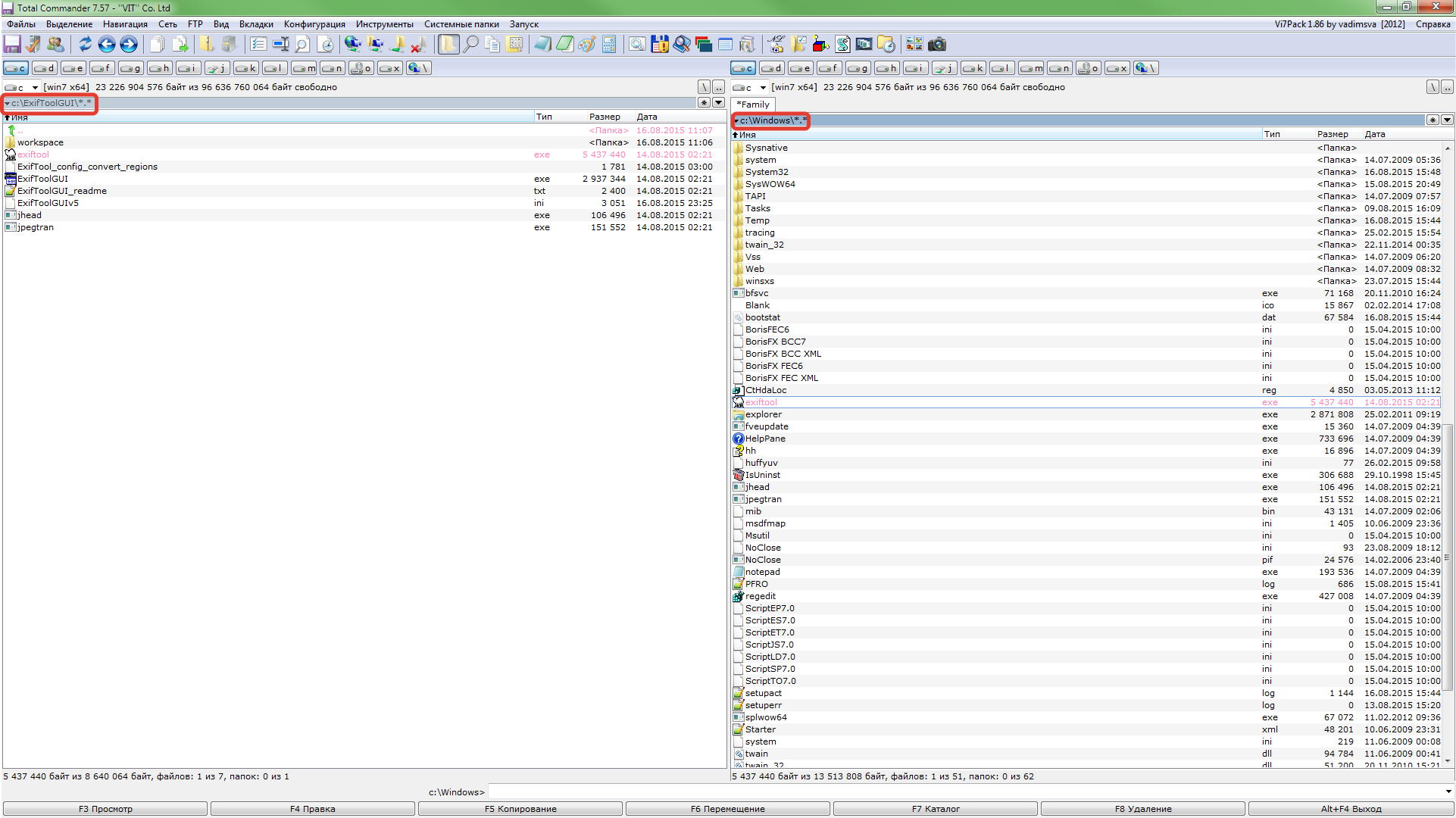Click F8 Удаление button
Image resolution: width=1456 pixels, height=818 pixels.
click(x=1143, y=809)
